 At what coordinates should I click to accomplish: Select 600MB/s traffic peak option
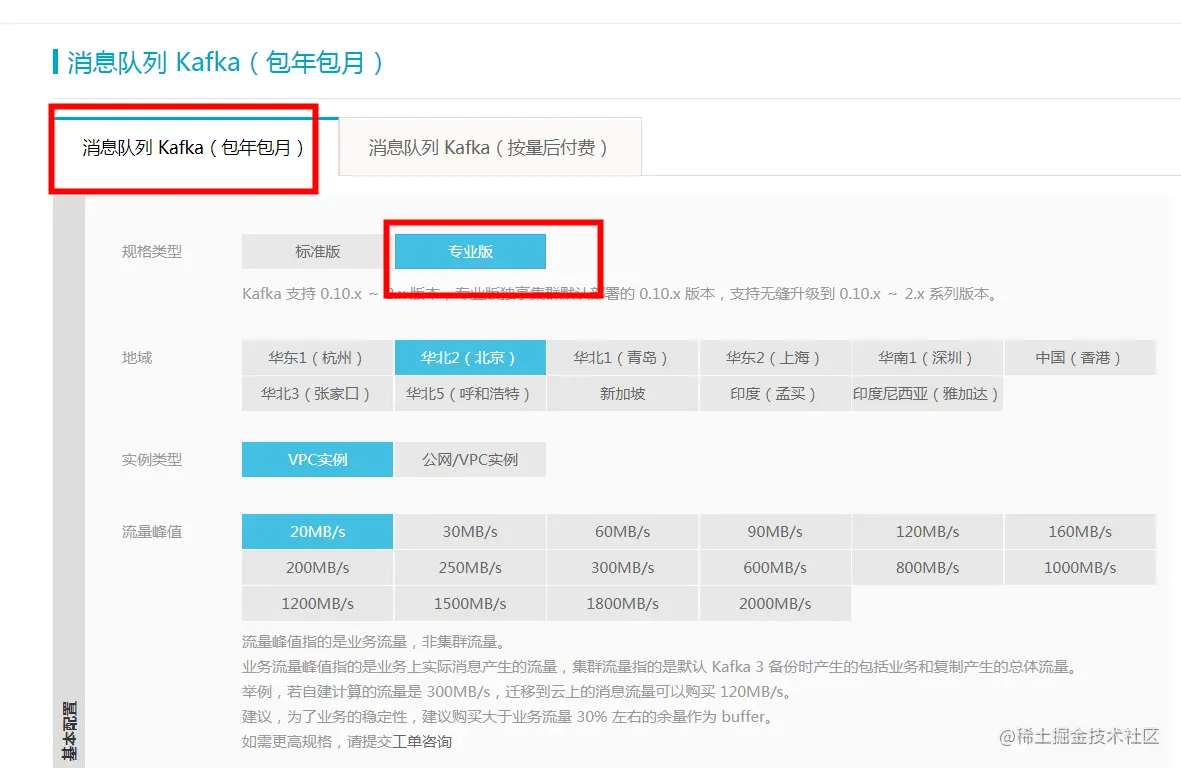pyautogui.click(x=774, y=568)
